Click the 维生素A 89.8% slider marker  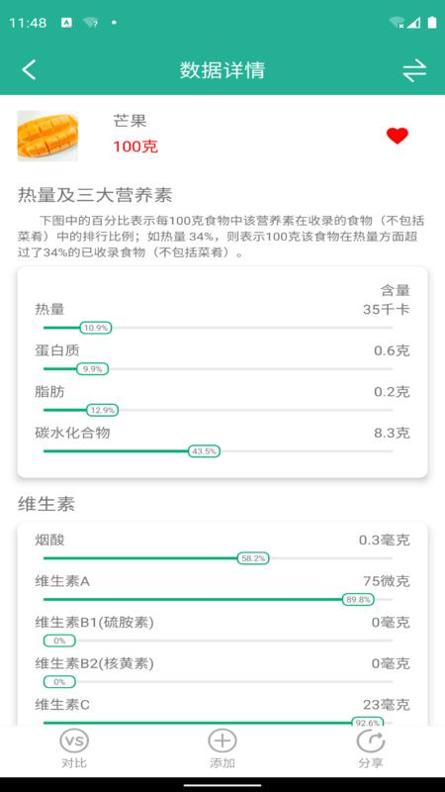pyautogui.click(x=358, y=600)
